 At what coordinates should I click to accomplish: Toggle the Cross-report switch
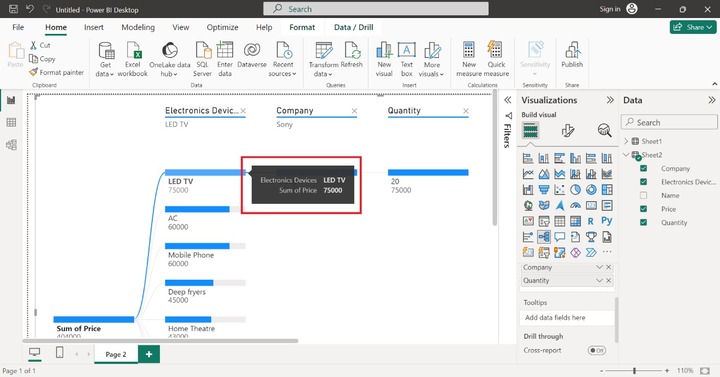pyautogui.click(x=596, y=350)
